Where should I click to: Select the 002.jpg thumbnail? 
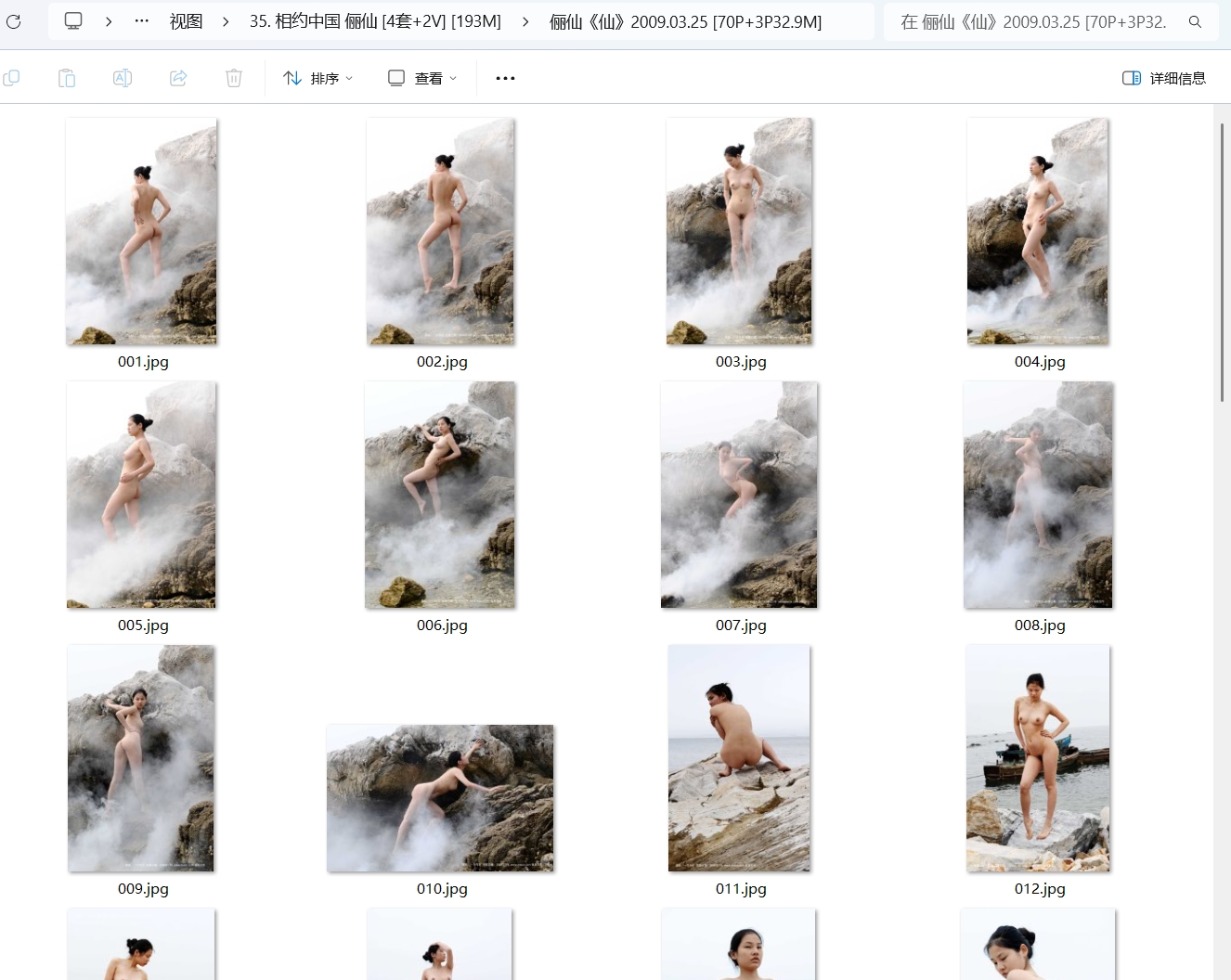[440, 231]
